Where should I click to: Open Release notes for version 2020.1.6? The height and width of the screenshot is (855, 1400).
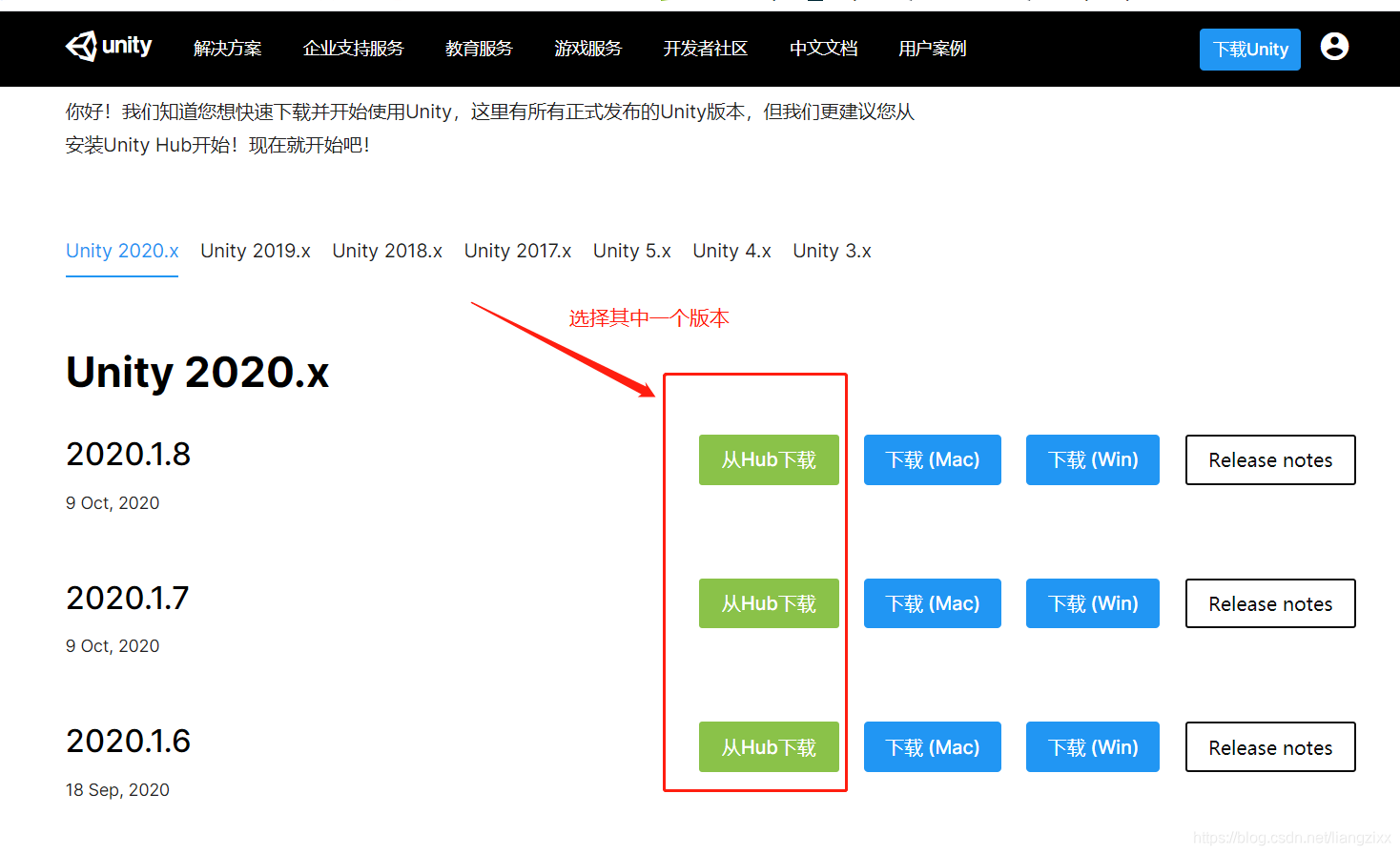tap(1270, 747)
